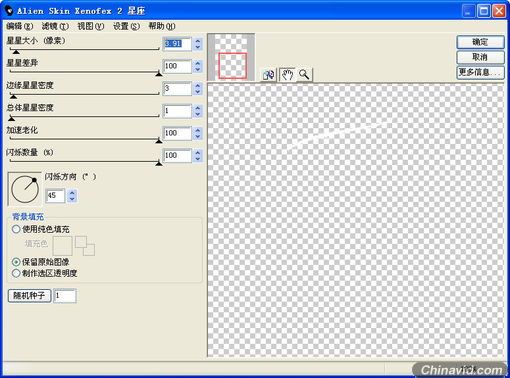Image resolution: width=510 pixels, height=378 pixels.
Task: Click the 总体星星密度 slider handle
Action: click(11, 118)
